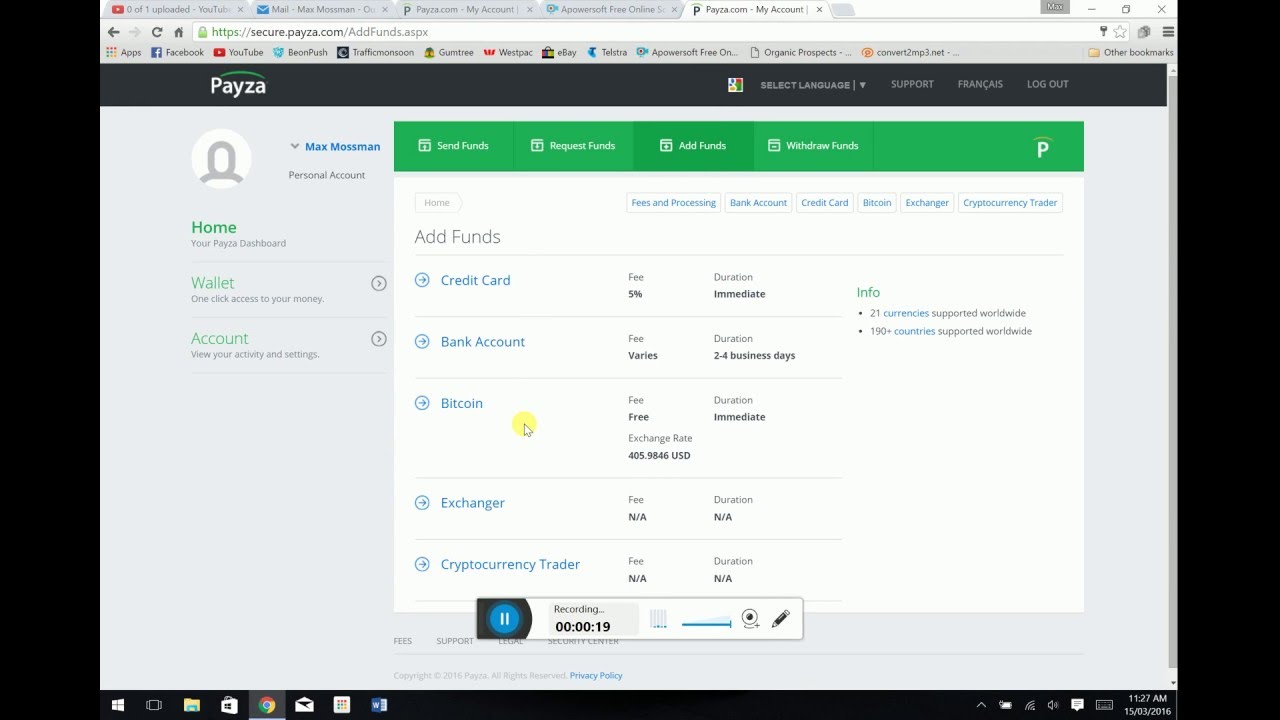Click arrow icon beside Cryptocurrency Trader
Screen dimensions: 1280x720
422,564
